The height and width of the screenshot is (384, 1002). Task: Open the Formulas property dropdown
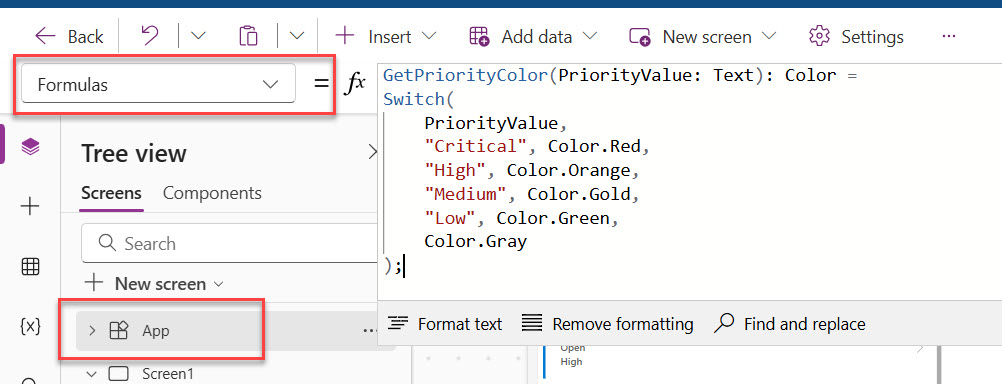(x=158, y=84)
